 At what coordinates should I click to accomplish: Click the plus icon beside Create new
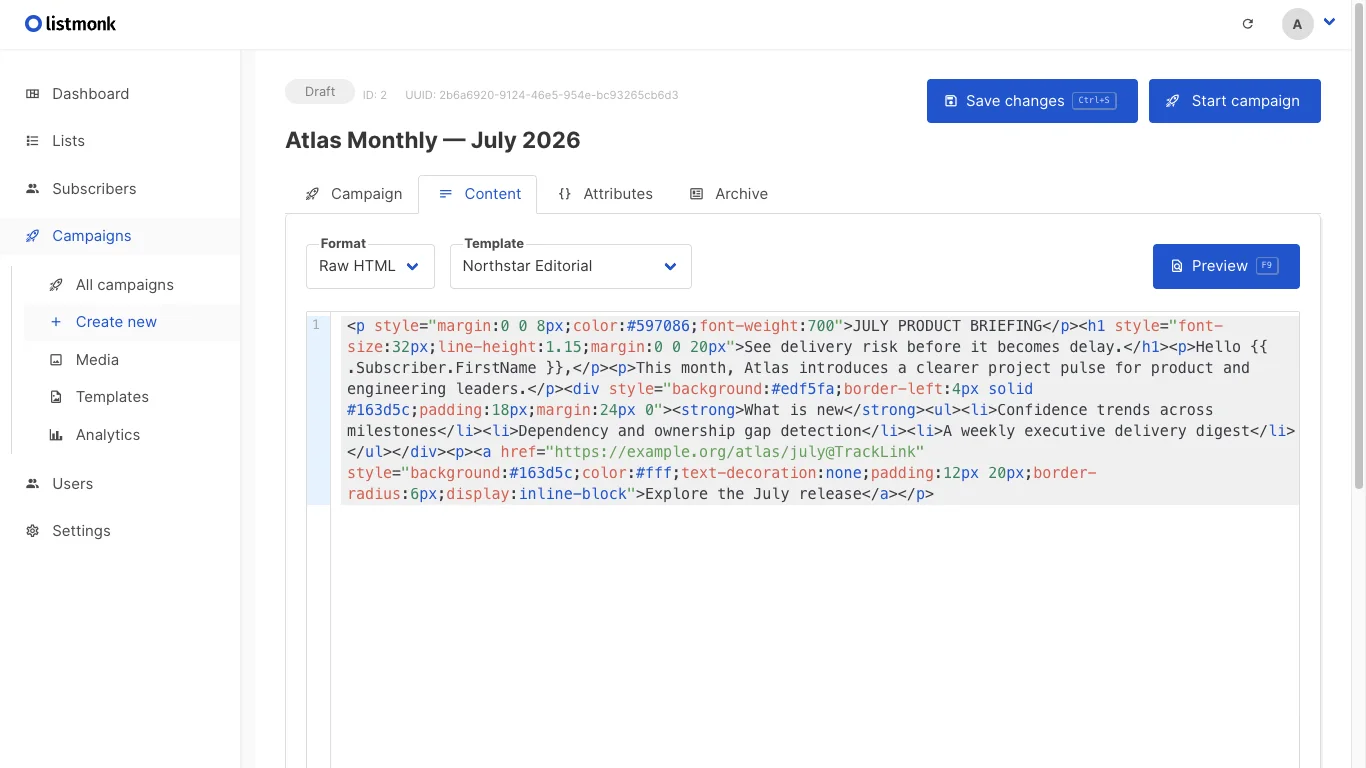click(x=56, y=322)
